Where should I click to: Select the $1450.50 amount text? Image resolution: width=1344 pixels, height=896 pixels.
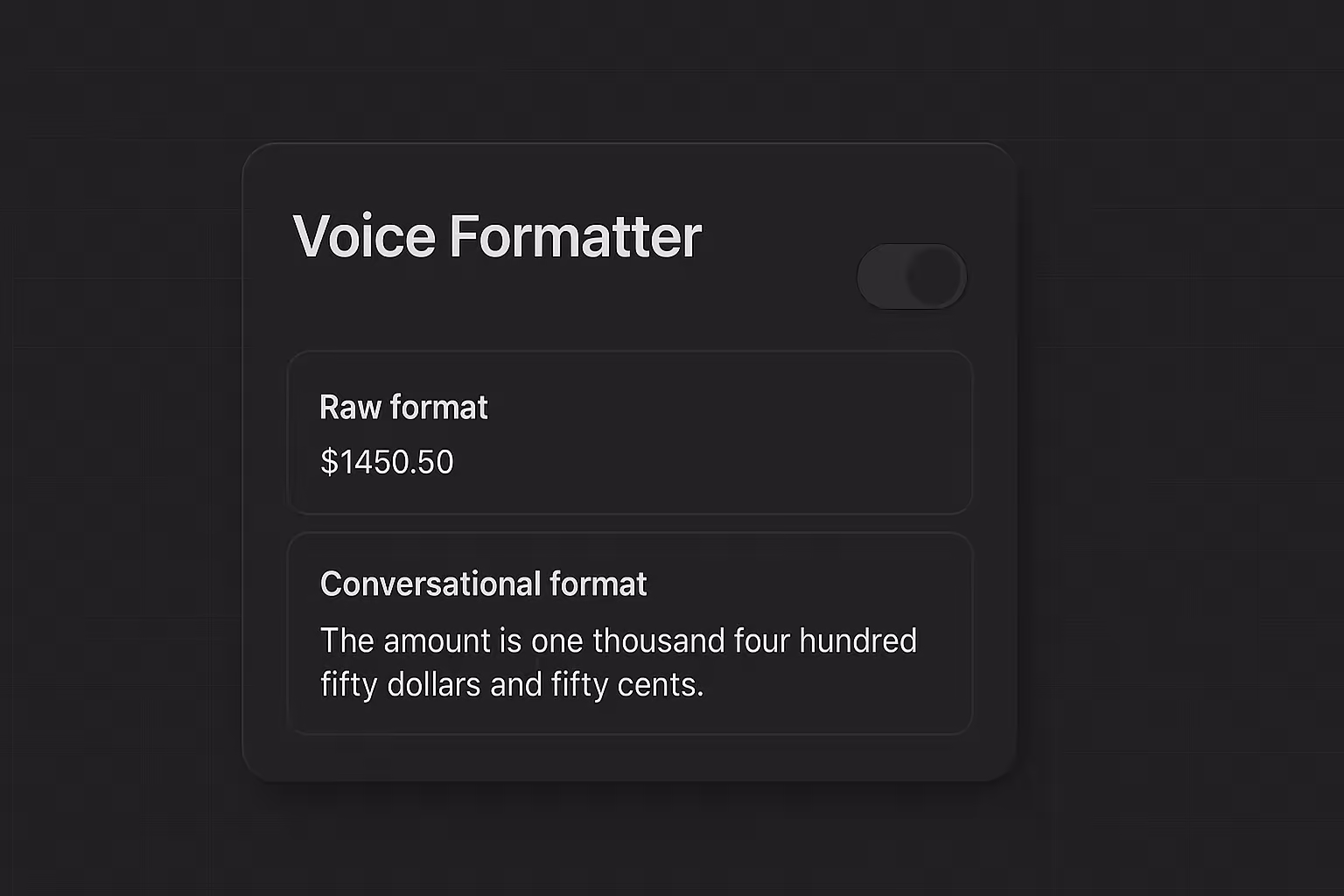point(388,462)
